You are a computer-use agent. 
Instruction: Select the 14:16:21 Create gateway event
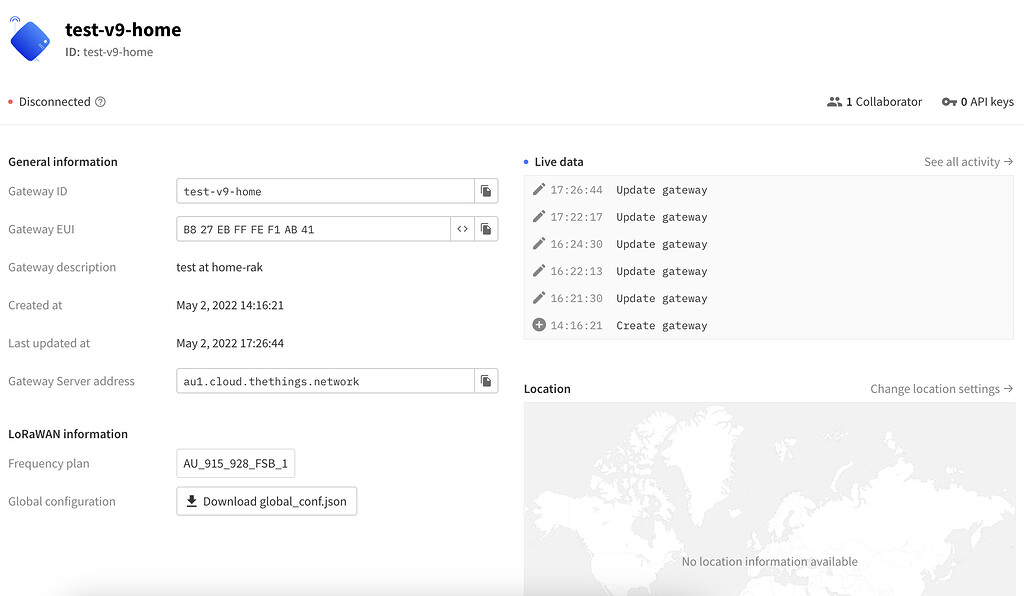[x=660, y=326]
